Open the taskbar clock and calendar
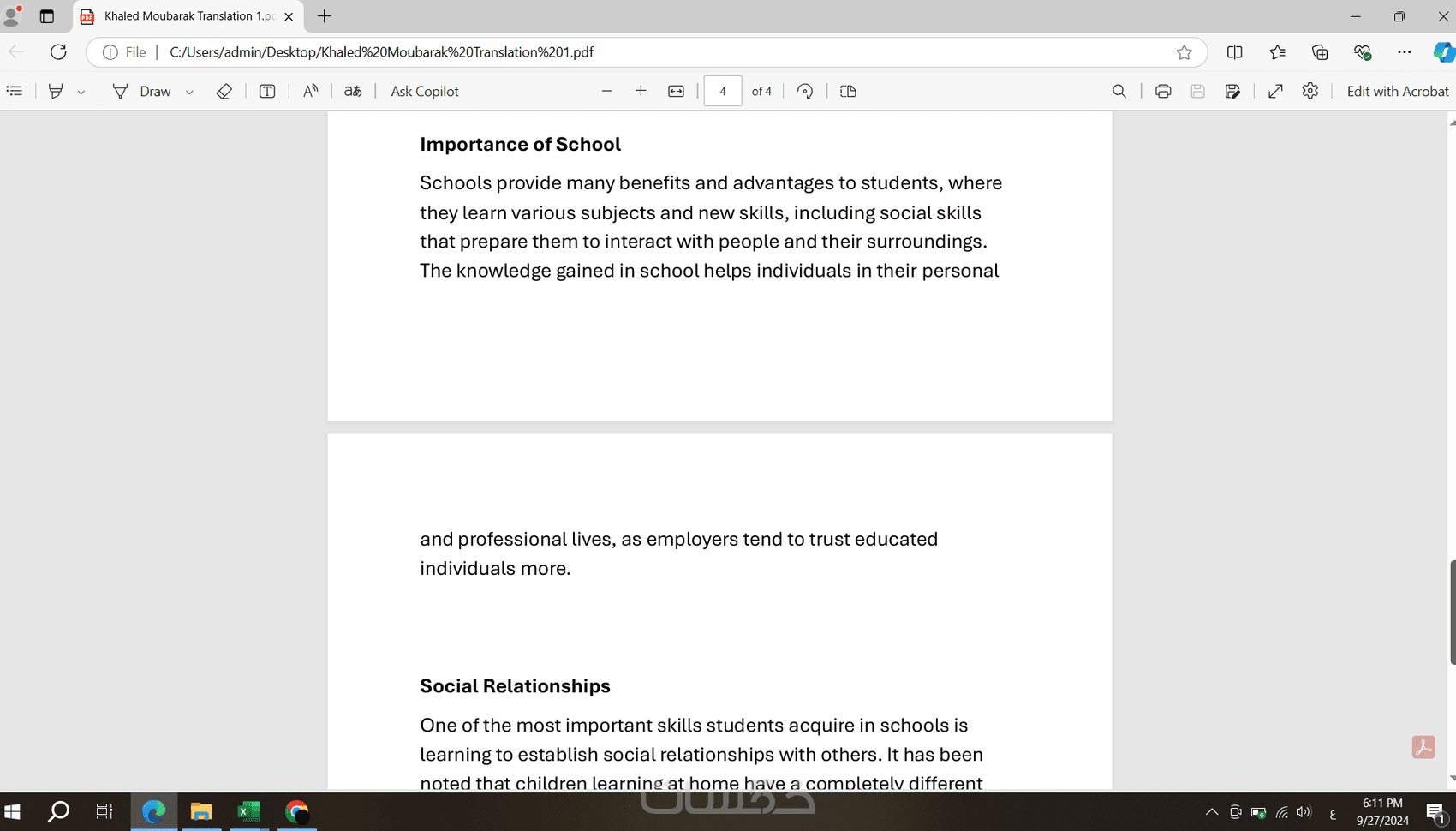Screen dimensions: 1456x831 tap(1382, 811)
